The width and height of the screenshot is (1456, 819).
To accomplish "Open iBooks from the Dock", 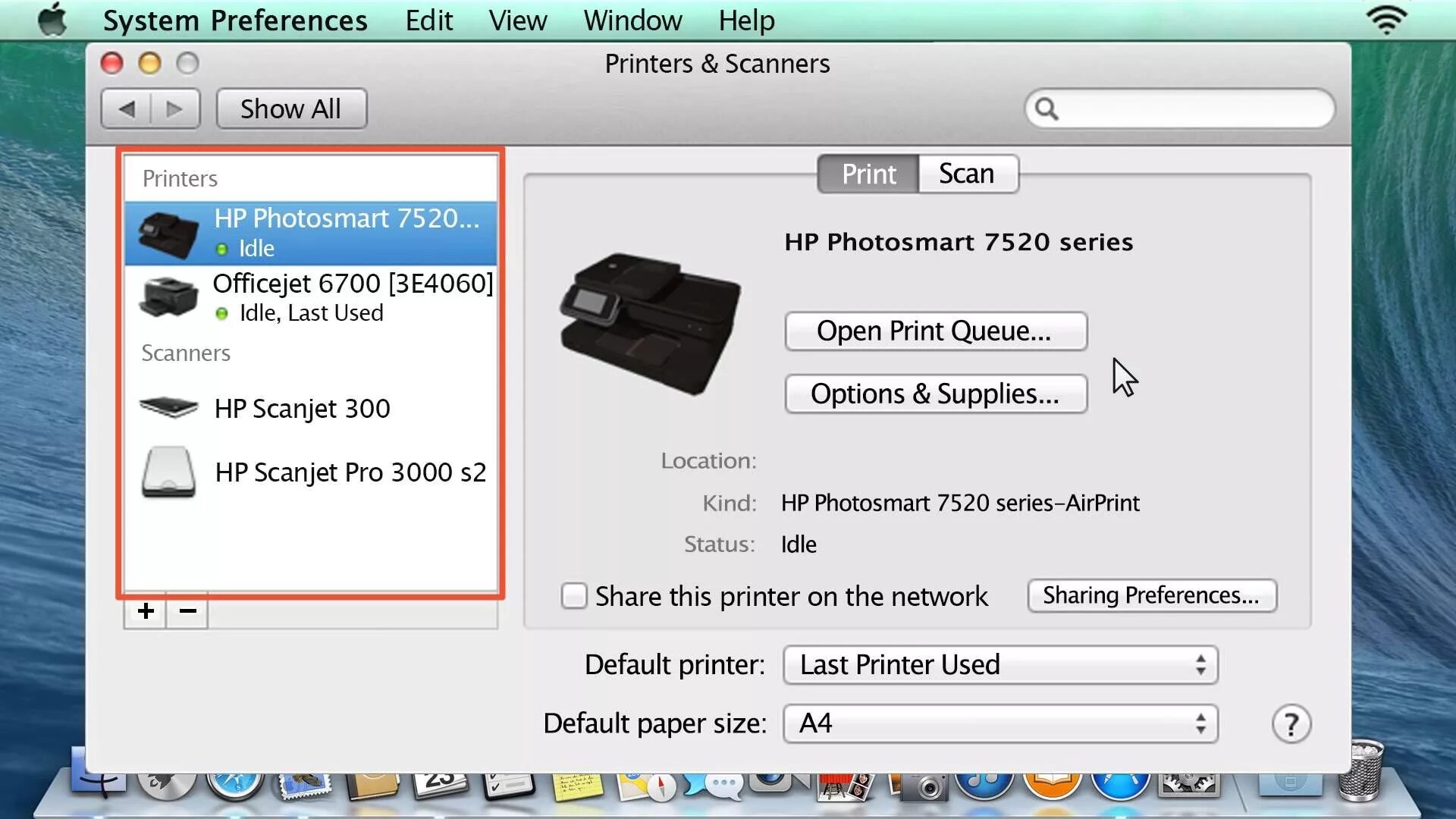I will (1053, 786).
